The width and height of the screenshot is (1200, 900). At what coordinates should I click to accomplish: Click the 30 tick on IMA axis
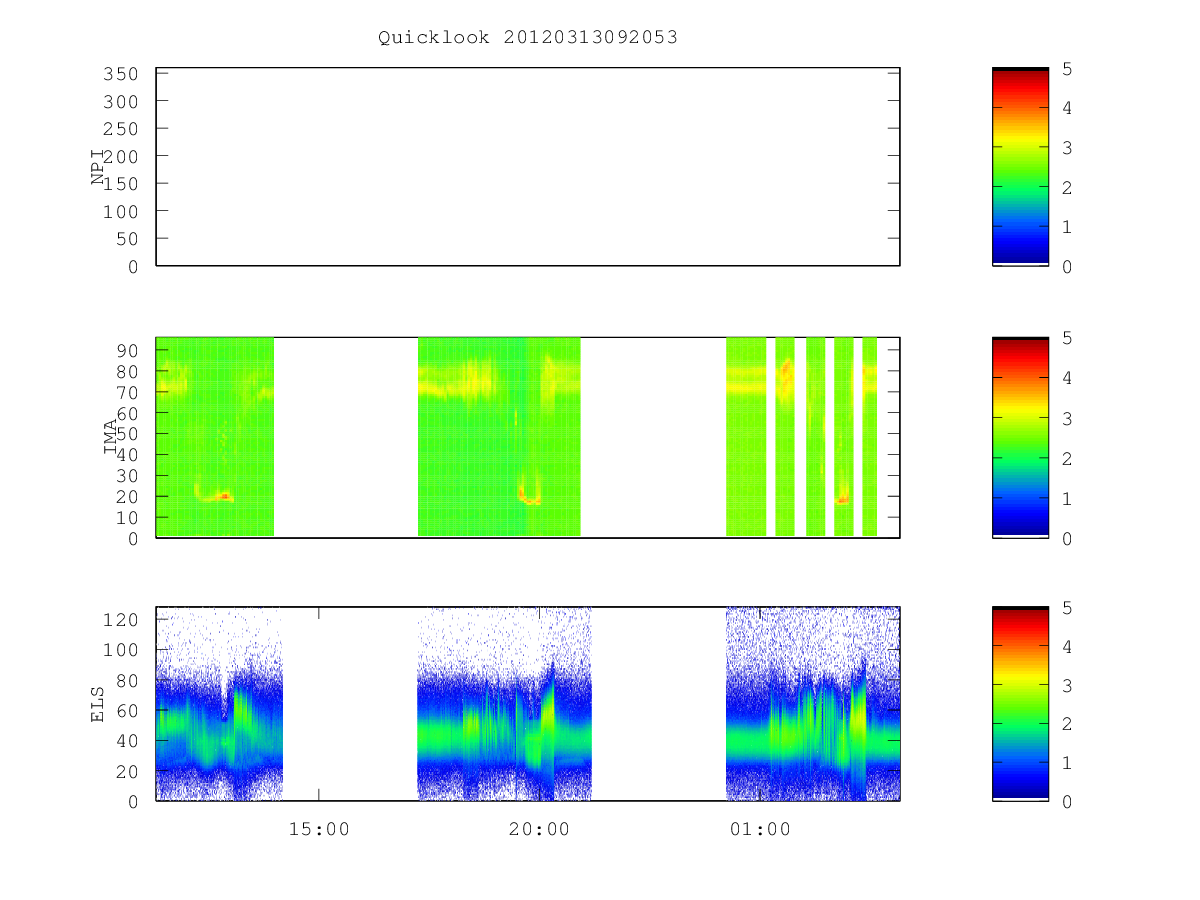(126, 476)
